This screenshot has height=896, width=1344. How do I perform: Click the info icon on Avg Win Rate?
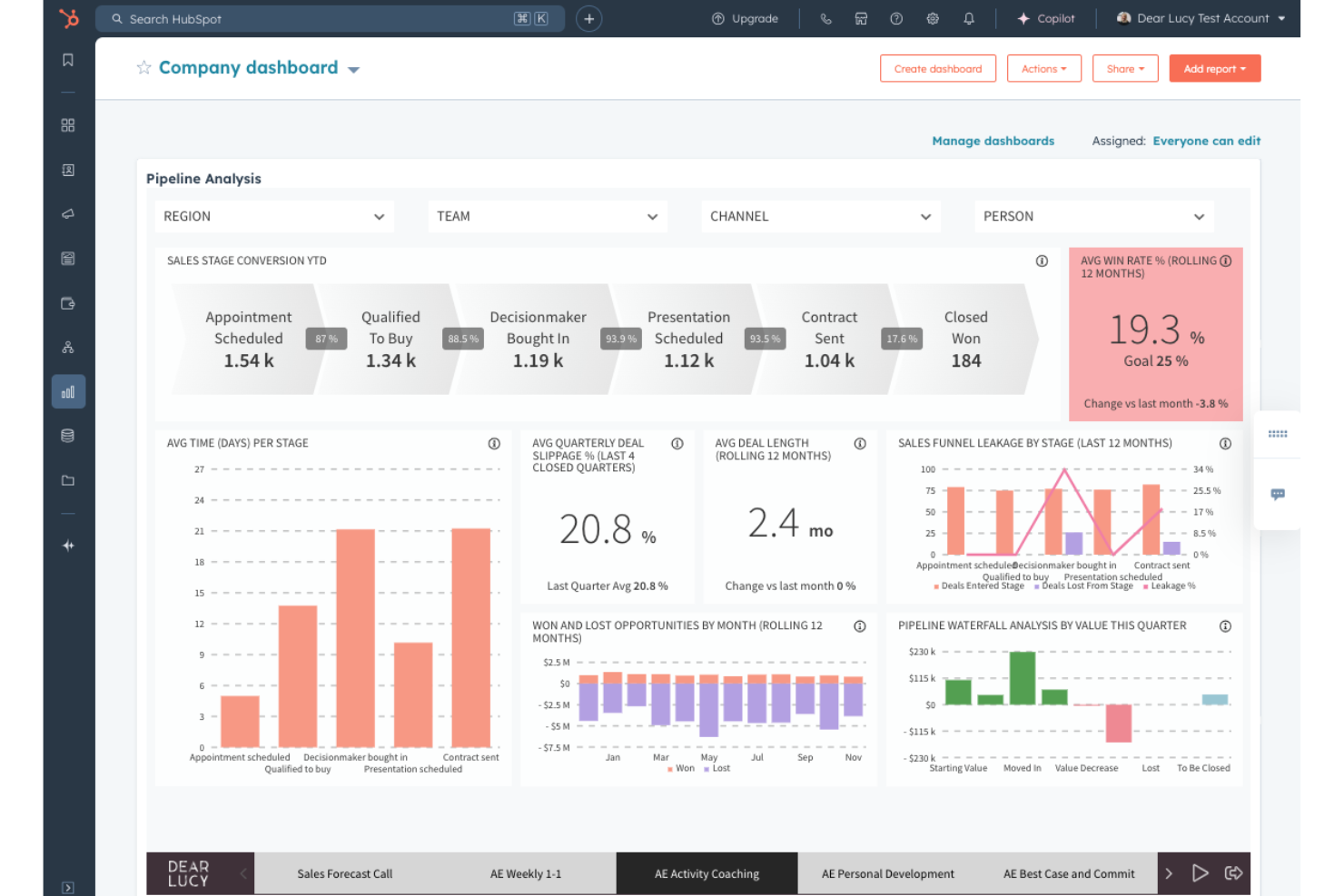click(x=1226, y=261)
